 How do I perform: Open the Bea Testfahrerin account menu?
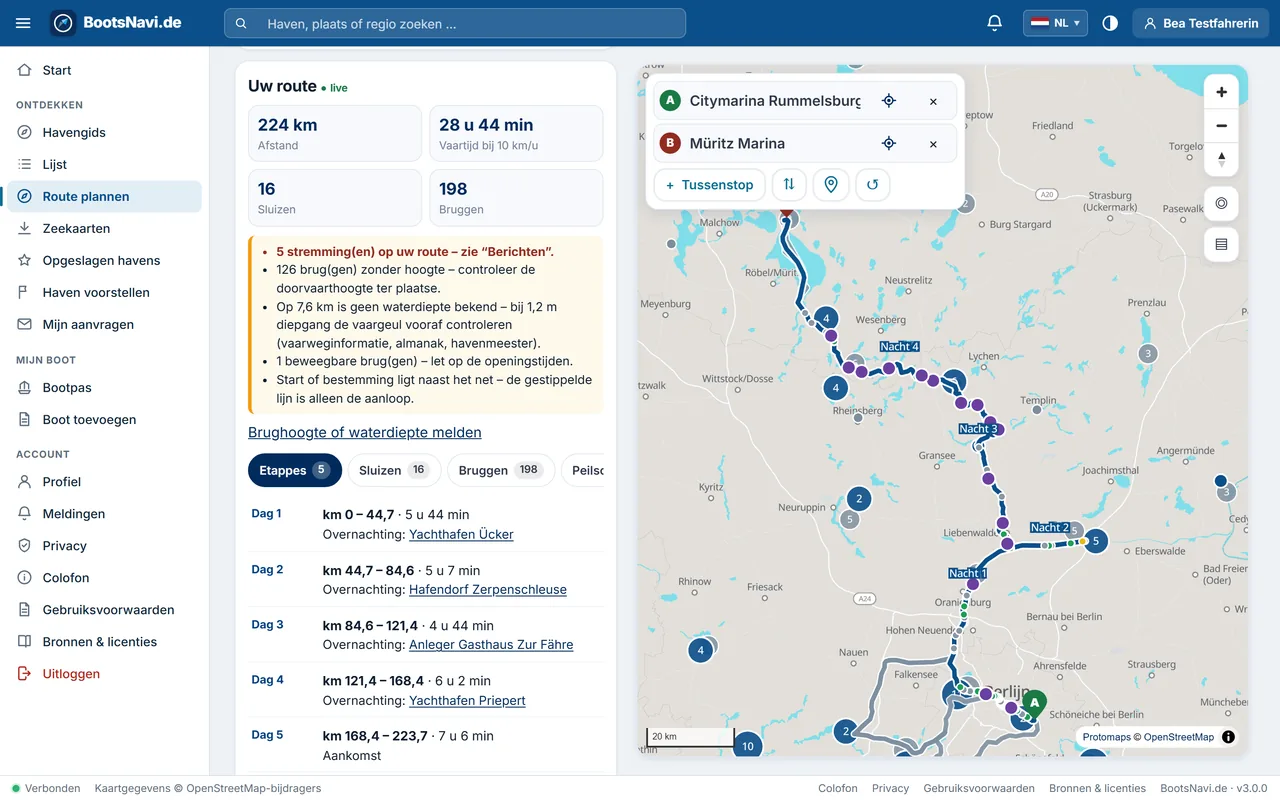[x=1200, y=23]
